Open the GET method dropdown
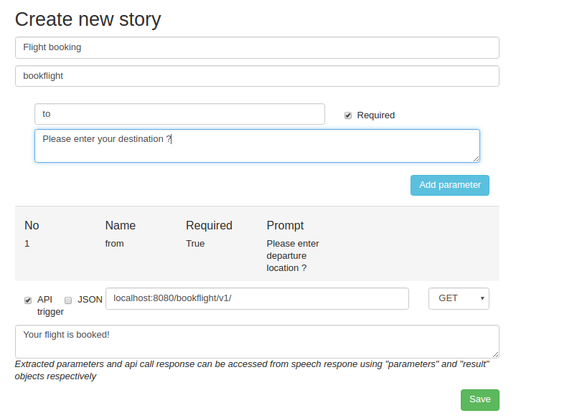Image resolution: width=572 pixels, height=418 pixels. [x=459, y=298]
